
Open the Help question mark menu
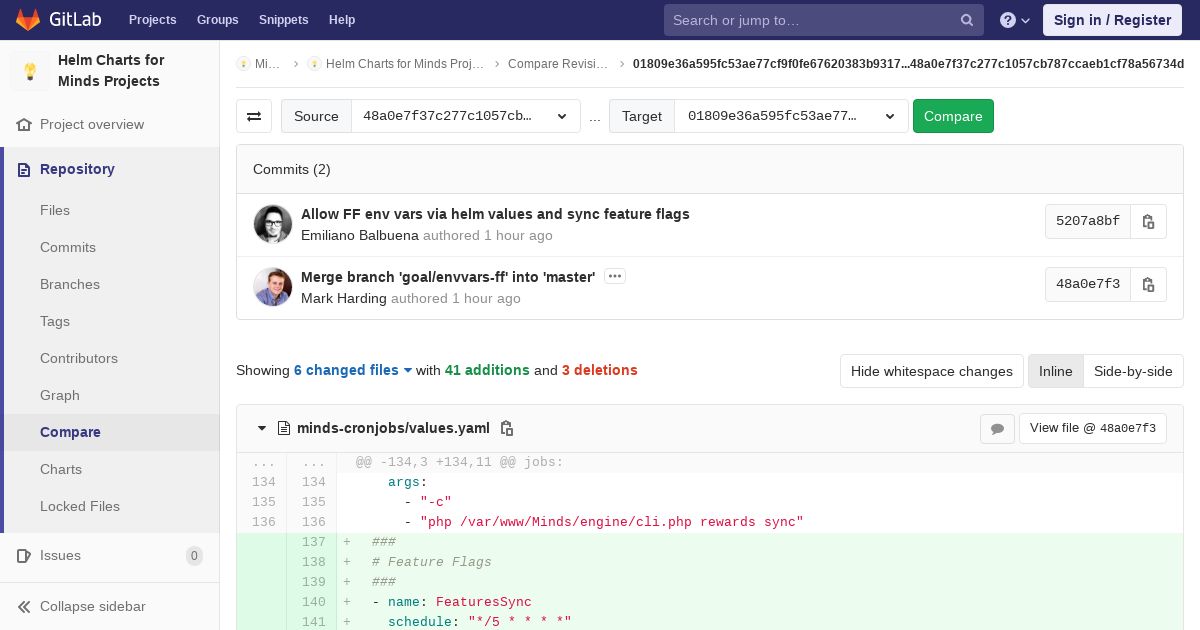(1014, 20)
